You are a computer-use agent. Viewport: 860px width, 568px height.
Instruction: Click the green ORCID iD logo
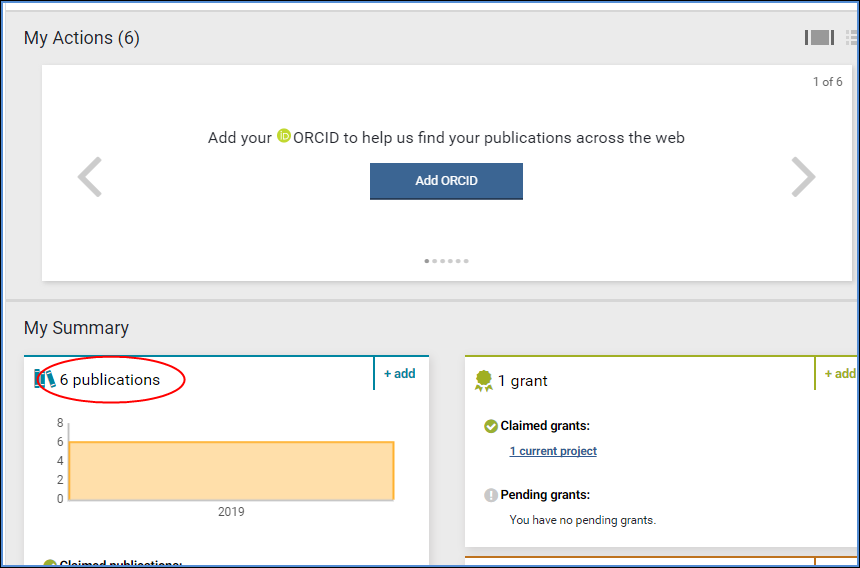[x=284, y=136]
